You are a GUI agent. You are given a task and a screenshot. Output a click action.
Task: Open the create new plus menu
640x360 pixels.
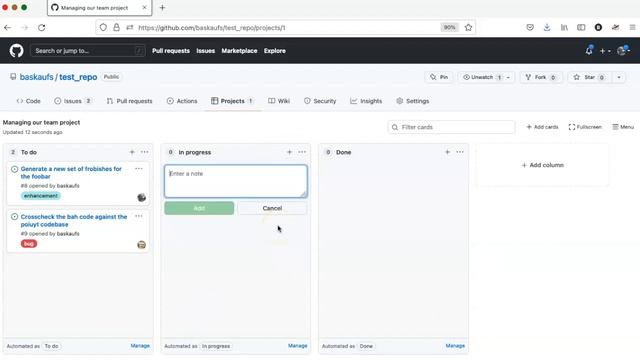coord(605,51)
